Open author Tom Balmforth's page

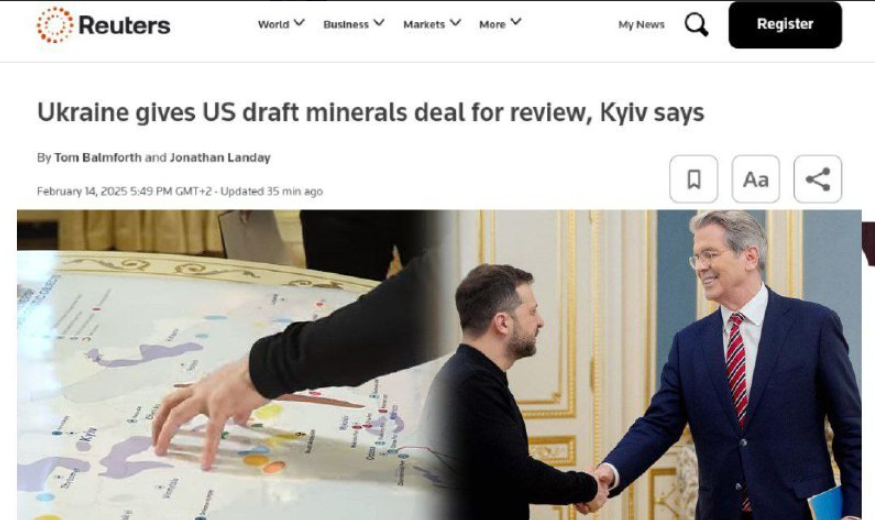98,158
